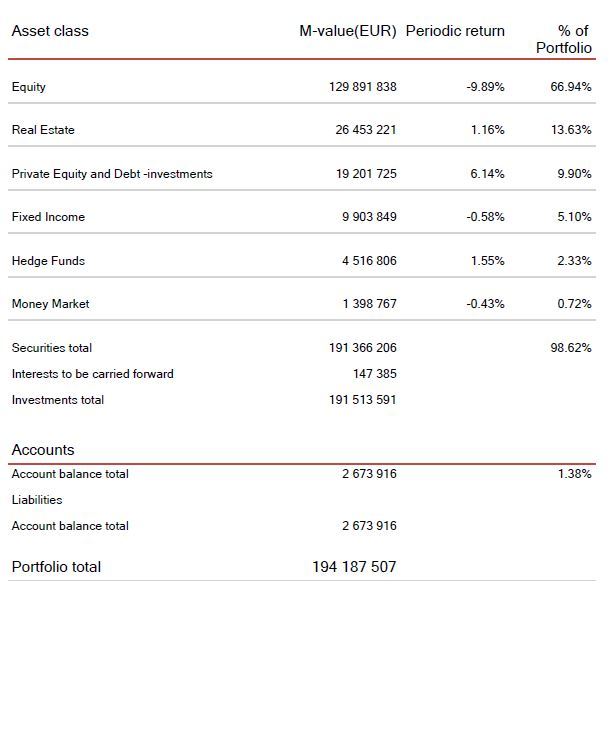Click the Accounts section heading
This screenshot has width=611, height=744.
pyautogui.click(x=43, y=449)
